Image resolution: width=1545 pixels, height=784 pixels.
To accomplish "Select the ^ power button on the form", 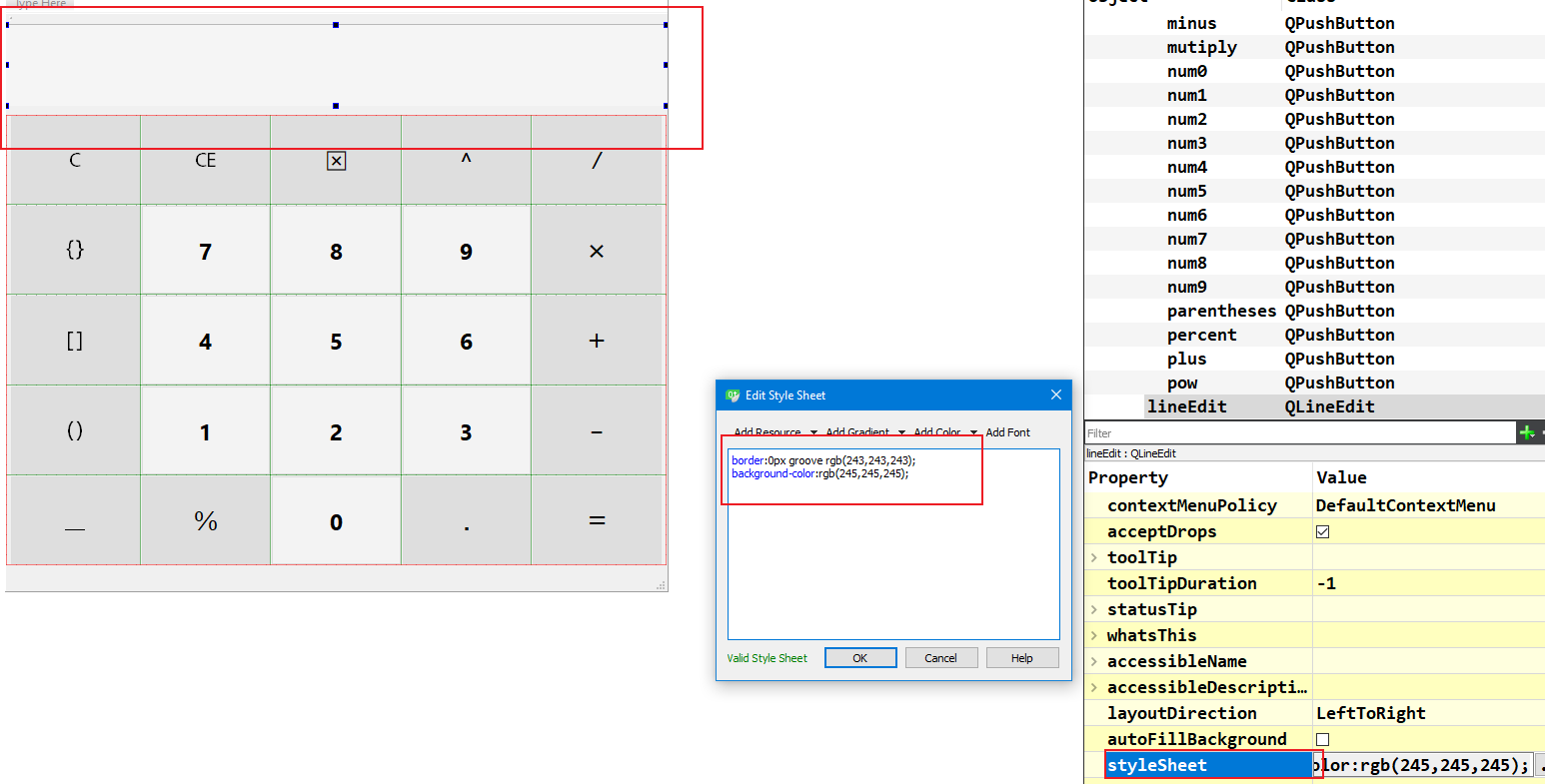I will pos(466,160).
